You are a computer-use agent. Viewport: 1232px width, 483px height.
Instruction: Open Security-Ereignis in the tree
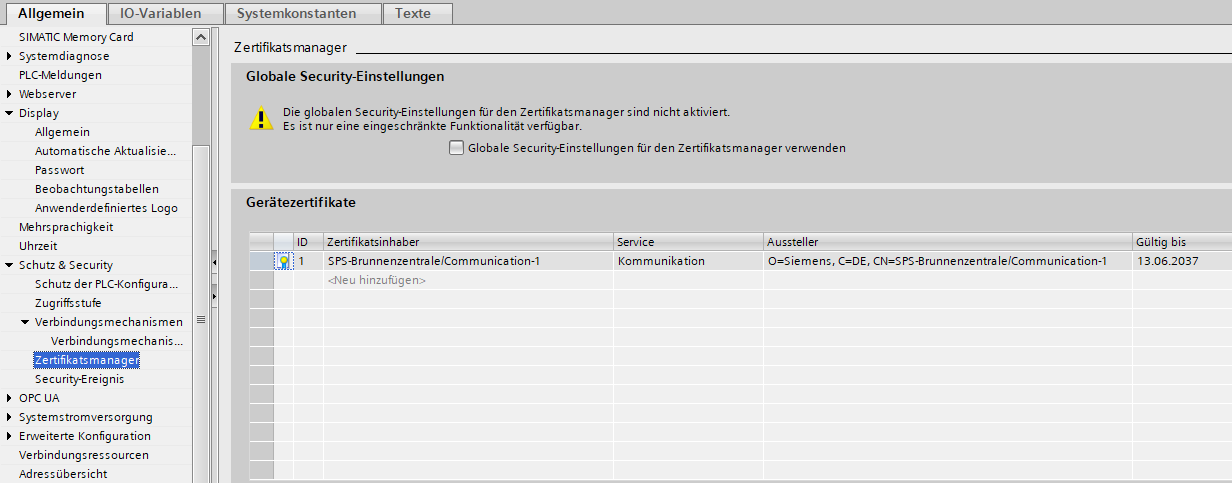pyautogui.click(x=79, y=379)
